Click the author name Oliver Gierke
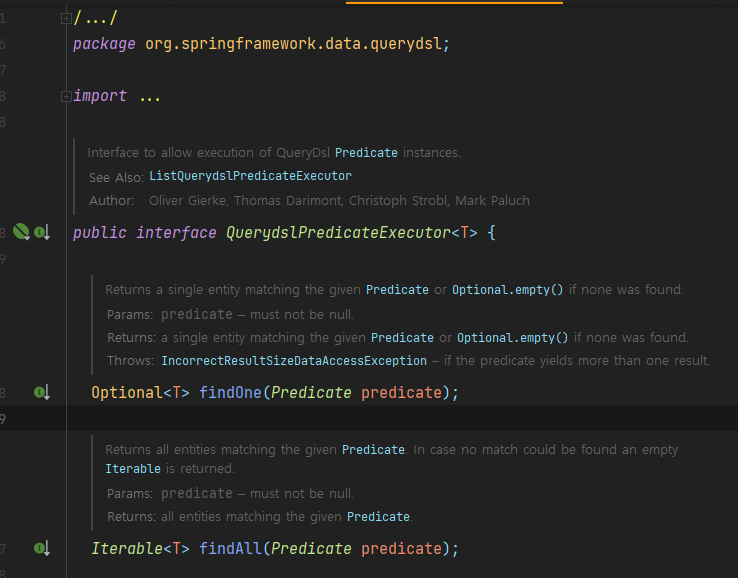 coord(188,201)
